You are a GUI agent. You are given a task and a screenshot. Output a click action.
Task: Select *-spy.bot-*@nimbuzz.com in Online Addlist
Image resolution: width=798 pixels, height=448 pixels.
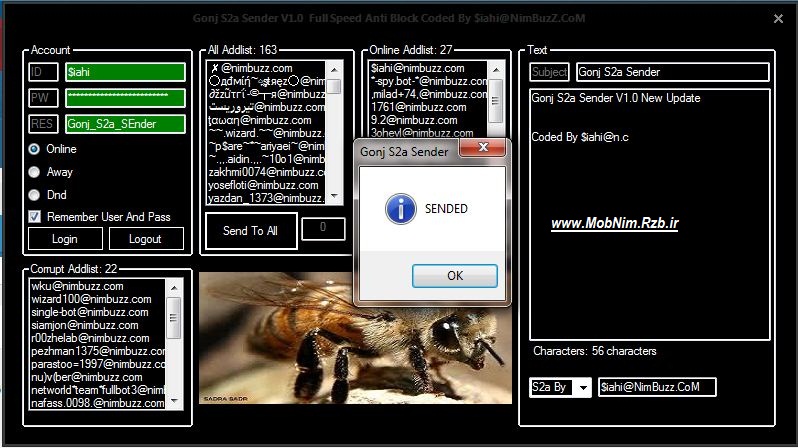428,81
